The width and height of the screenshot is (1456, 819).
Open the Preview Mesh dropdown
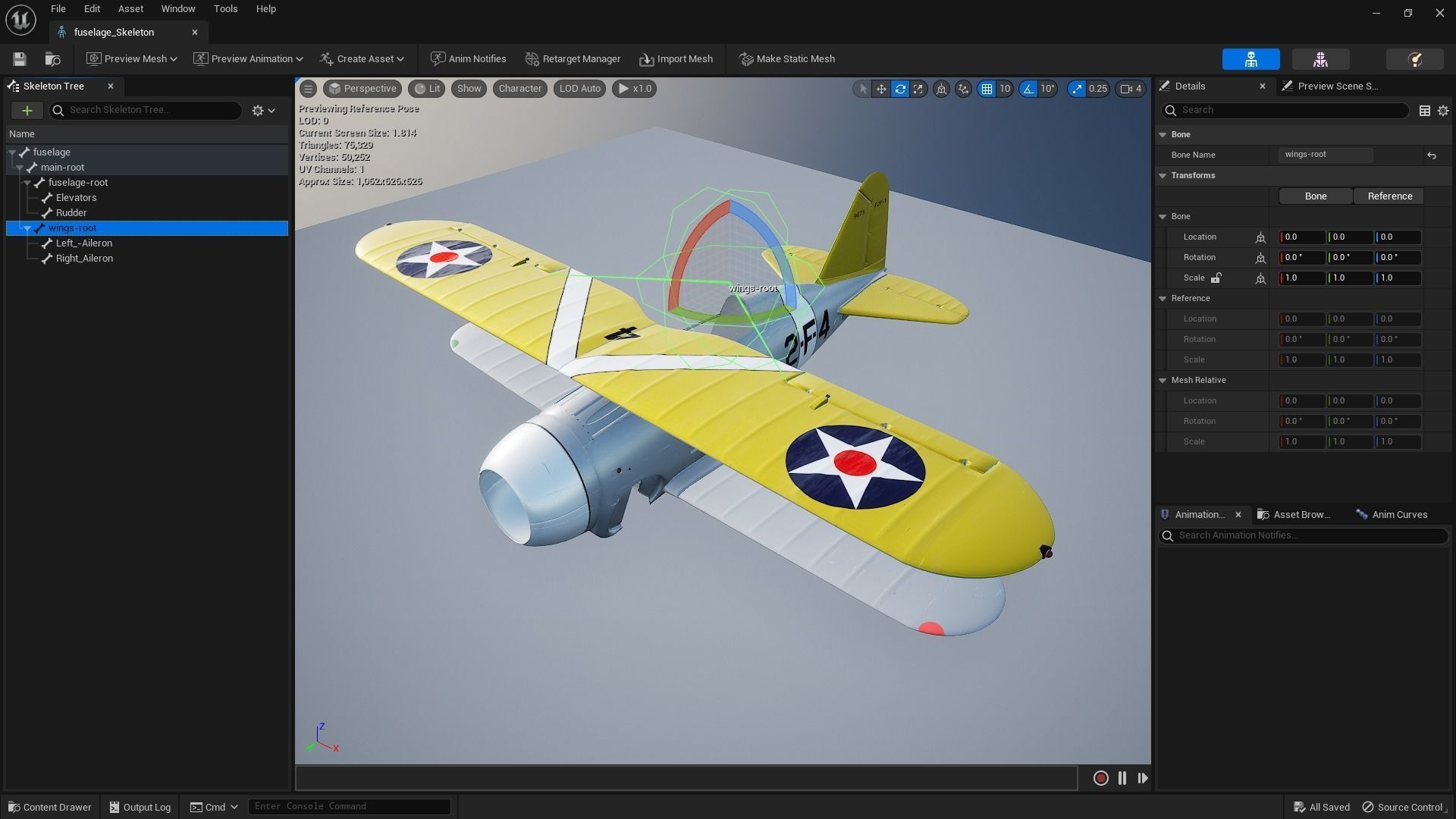coord(132,59)
